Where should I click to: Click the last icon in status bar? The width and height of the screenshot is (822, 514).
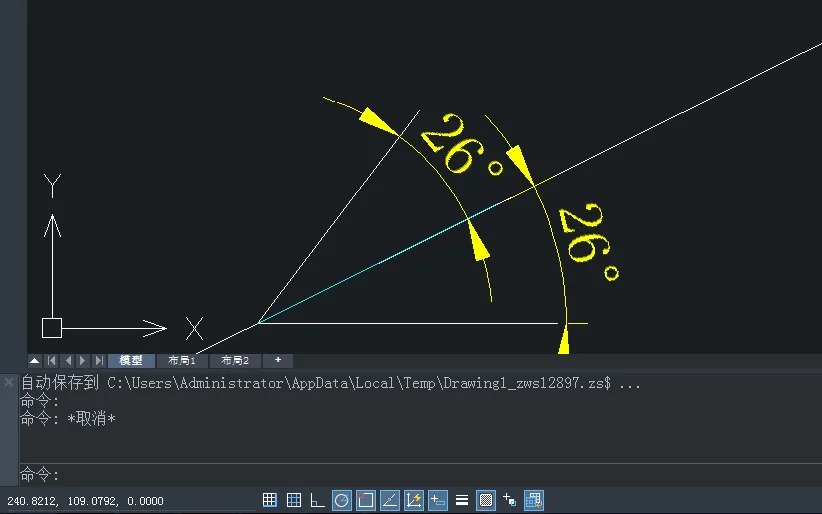pyautogui.click(x=534, y=500)
